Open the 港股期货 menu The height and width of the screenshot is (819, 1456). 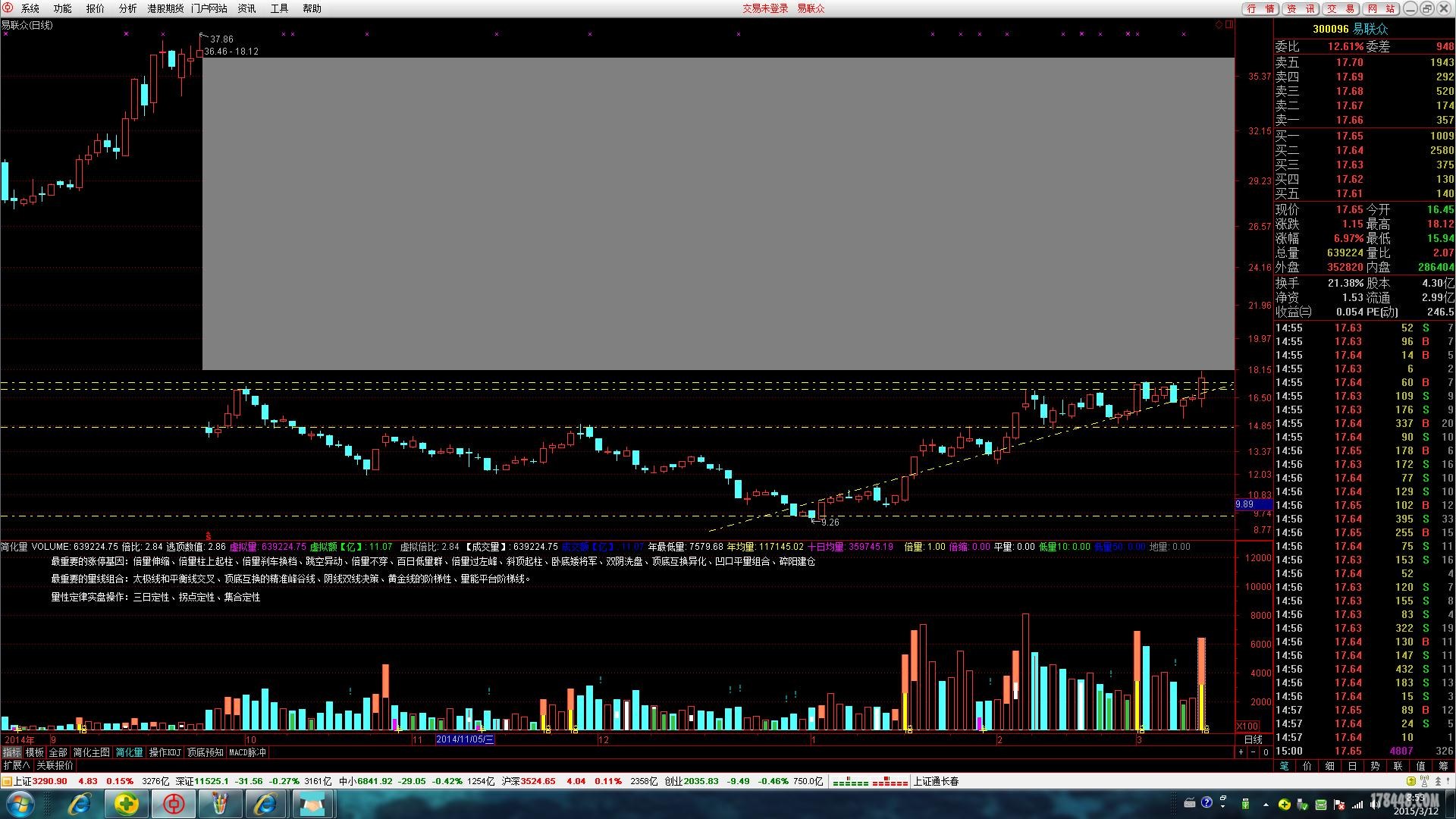(165, 8)
